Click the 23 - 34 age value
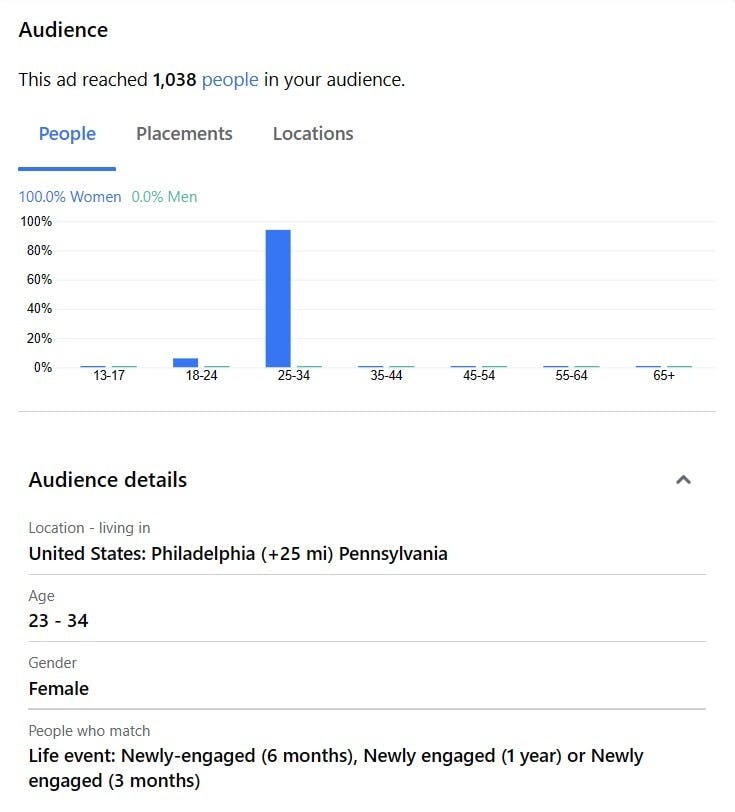This screenshot has width=735, height=812. pyautogui.click(x=59, y=620)
